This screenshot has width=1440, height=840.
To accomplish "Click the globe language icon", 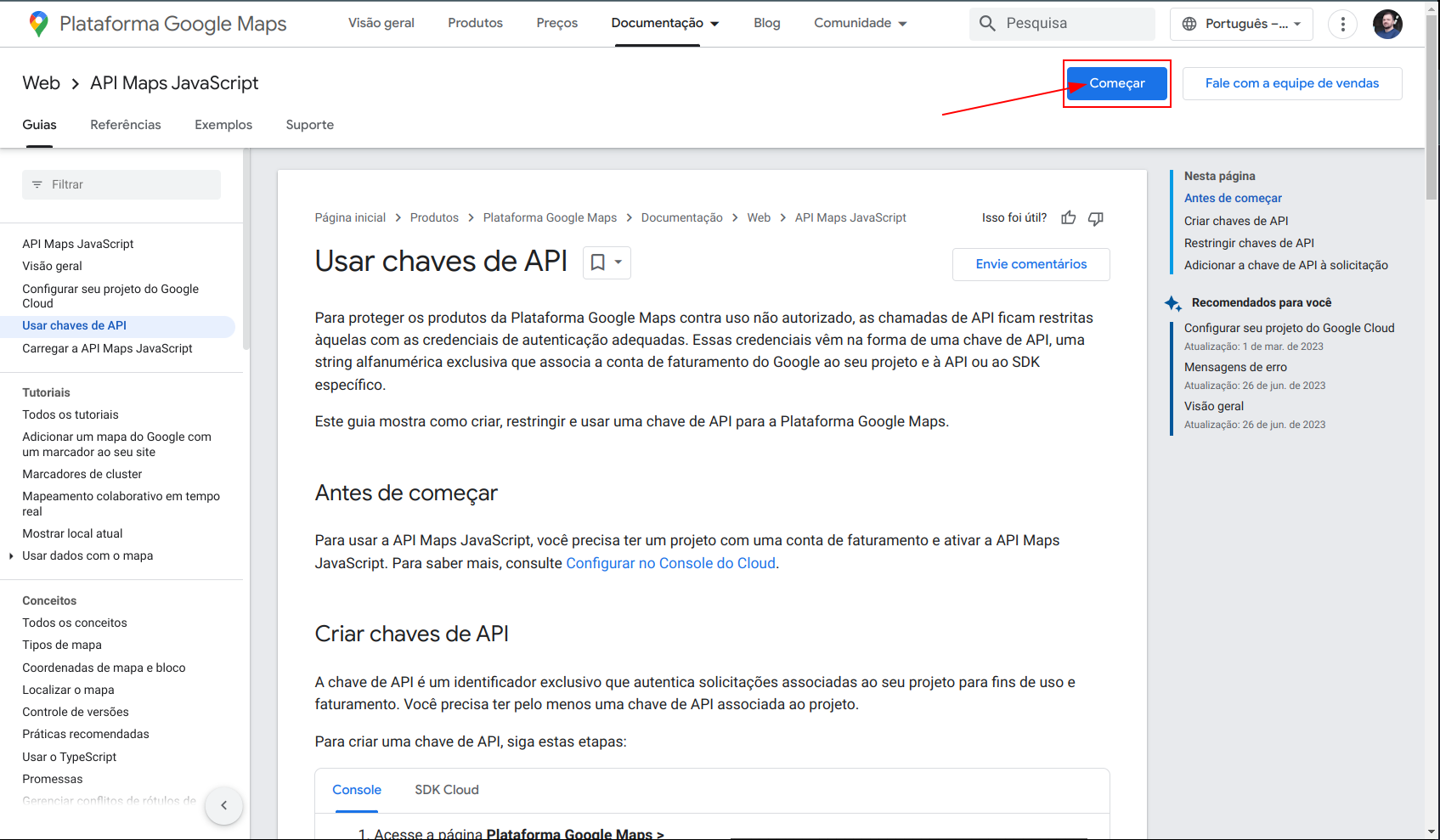I will [x=1189, y=24].
